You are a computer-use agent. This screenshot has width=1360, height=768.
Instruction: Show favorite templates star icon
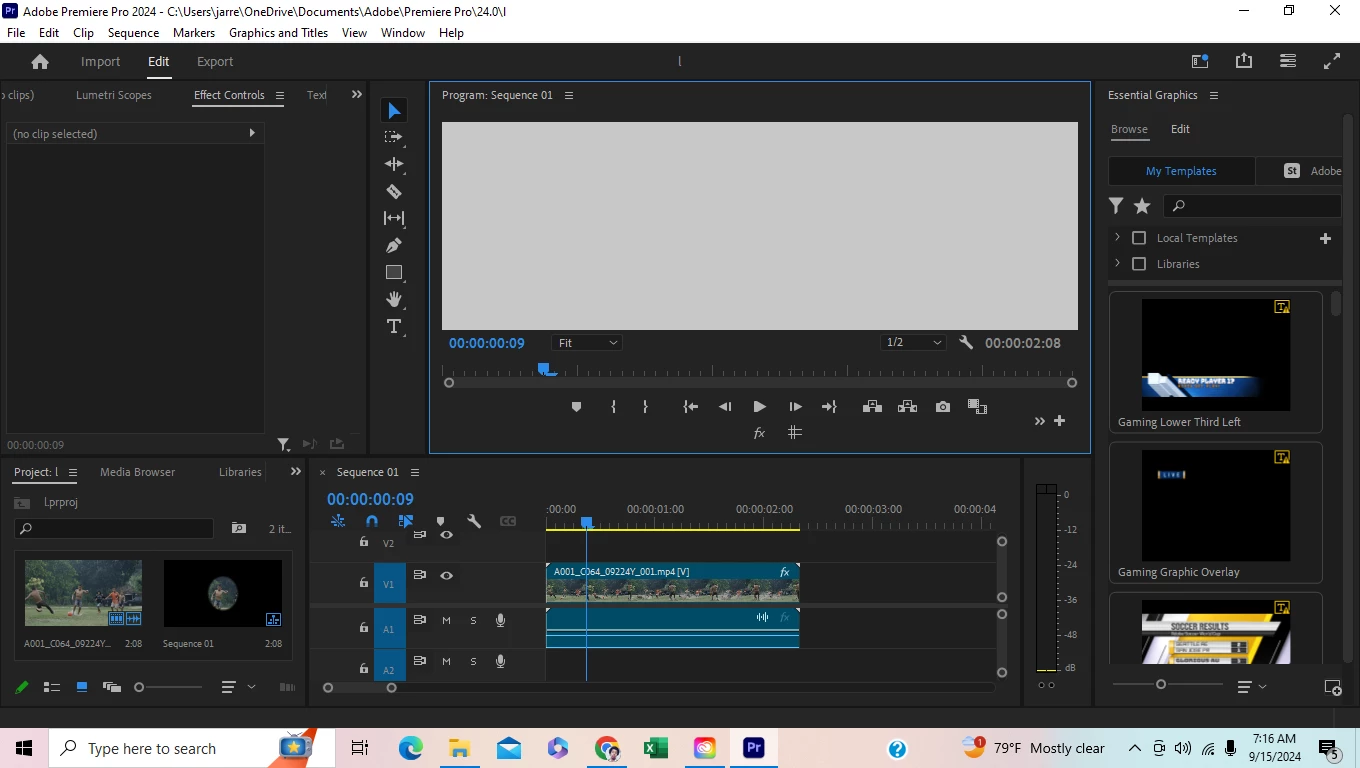click(1142, 206)
